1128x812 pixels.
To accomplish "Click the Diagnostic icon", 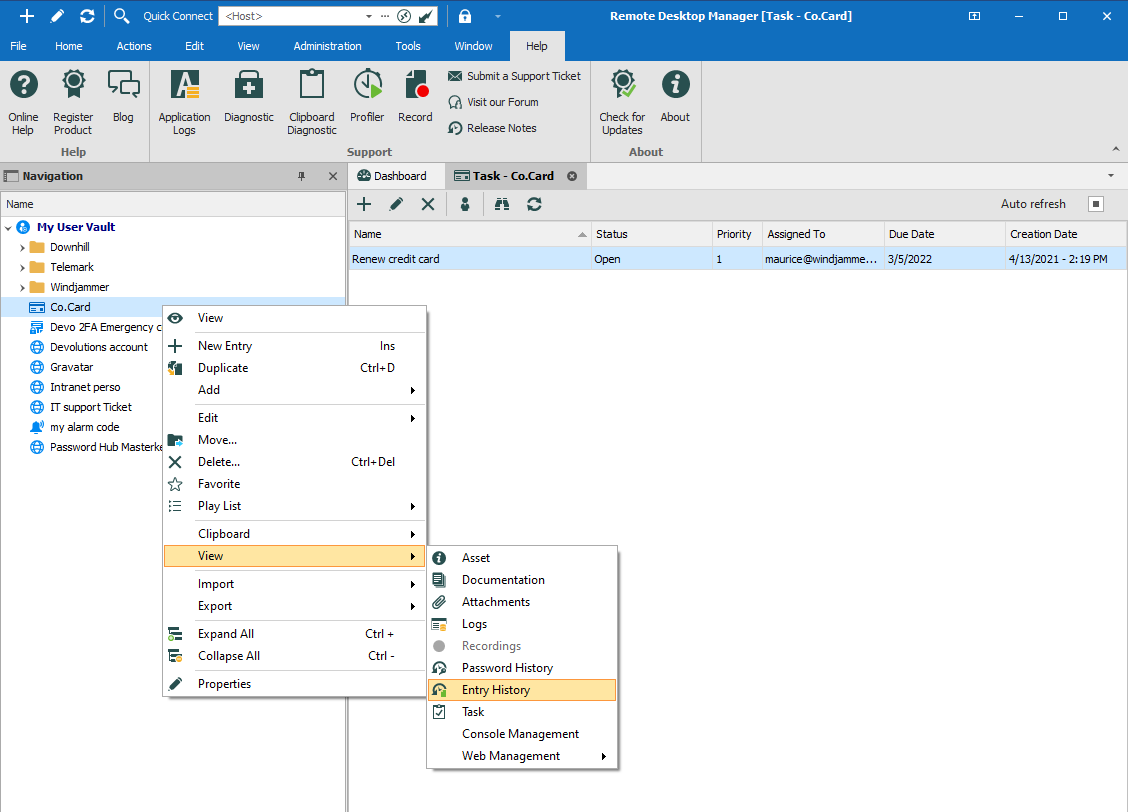I will point(248,101).
